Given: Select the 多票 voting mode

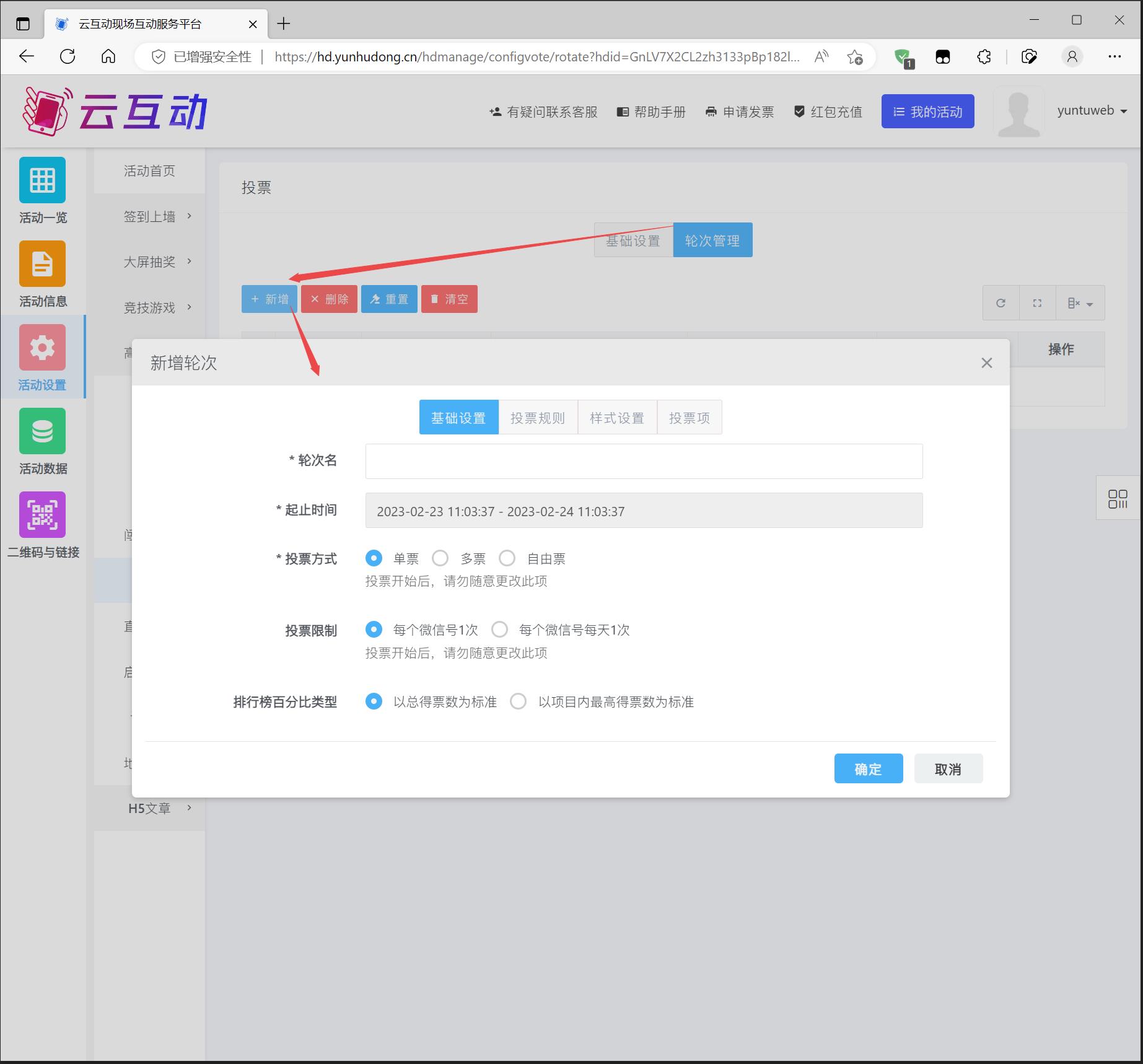Looking at the screenshot, I should 440,558.
